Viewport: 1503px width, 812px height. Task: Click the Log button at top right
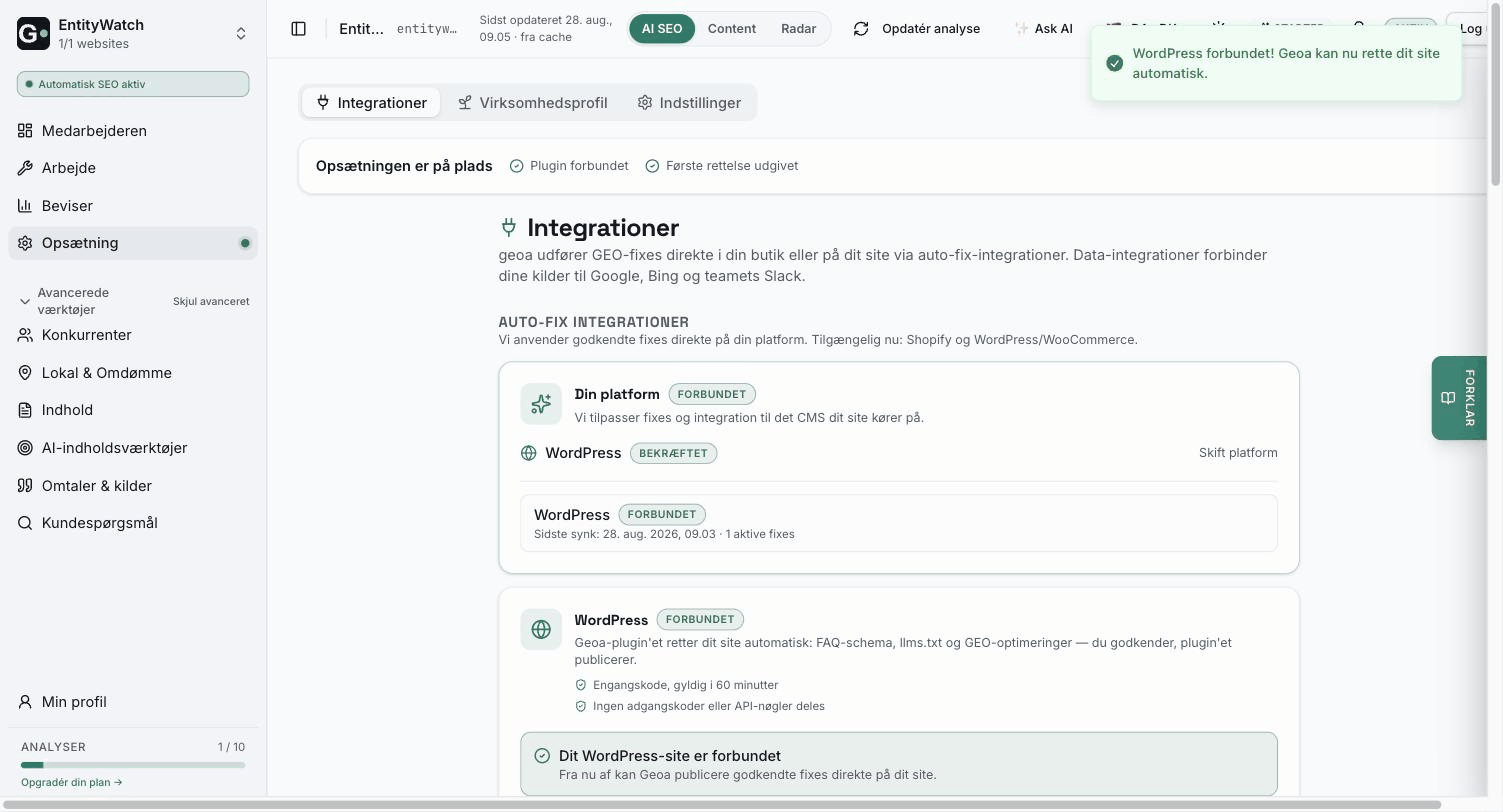[x=1470, y=29]
